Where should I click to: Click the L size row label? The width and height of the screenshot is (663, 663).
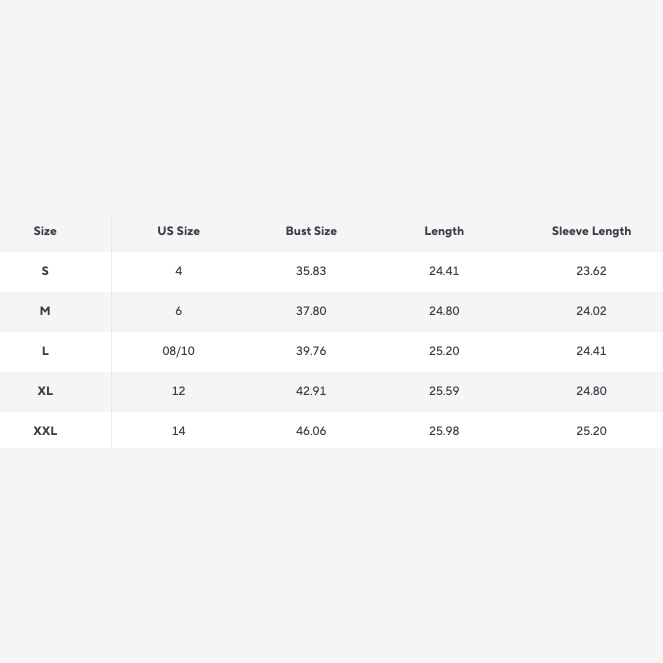point(45,351)
